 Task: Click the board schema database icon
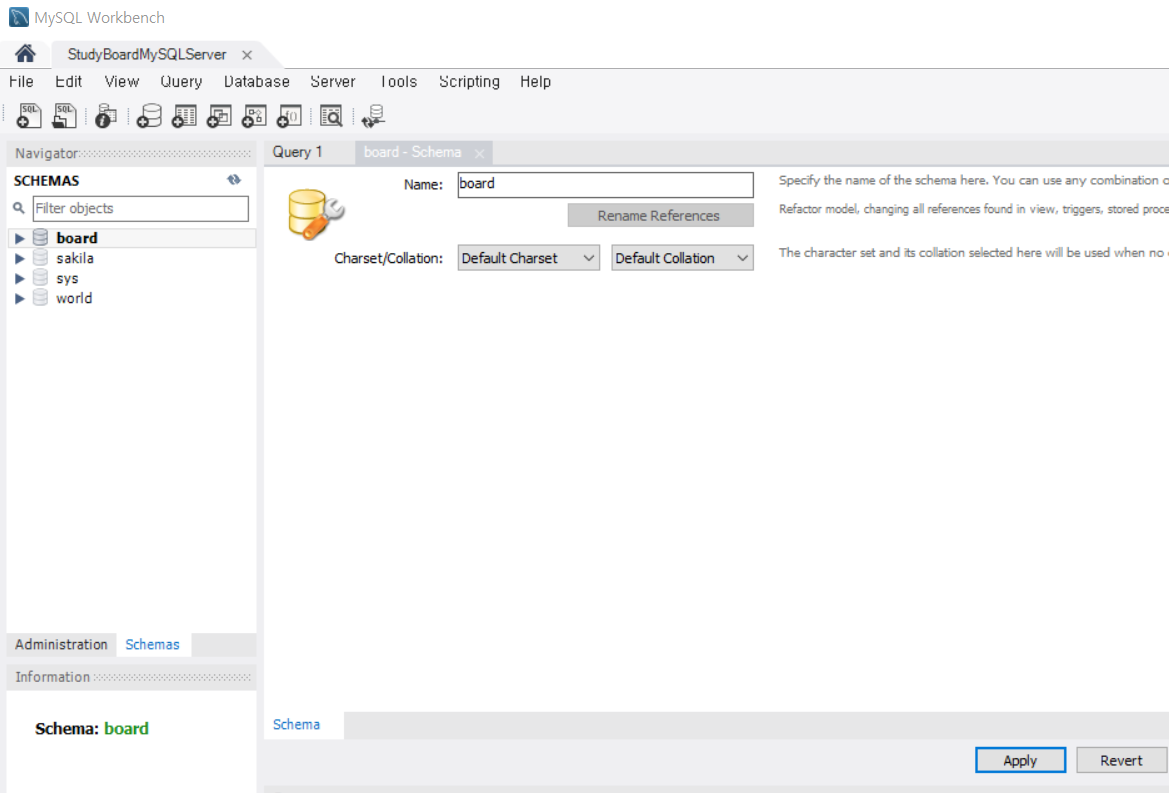click(x=41, y=238)
